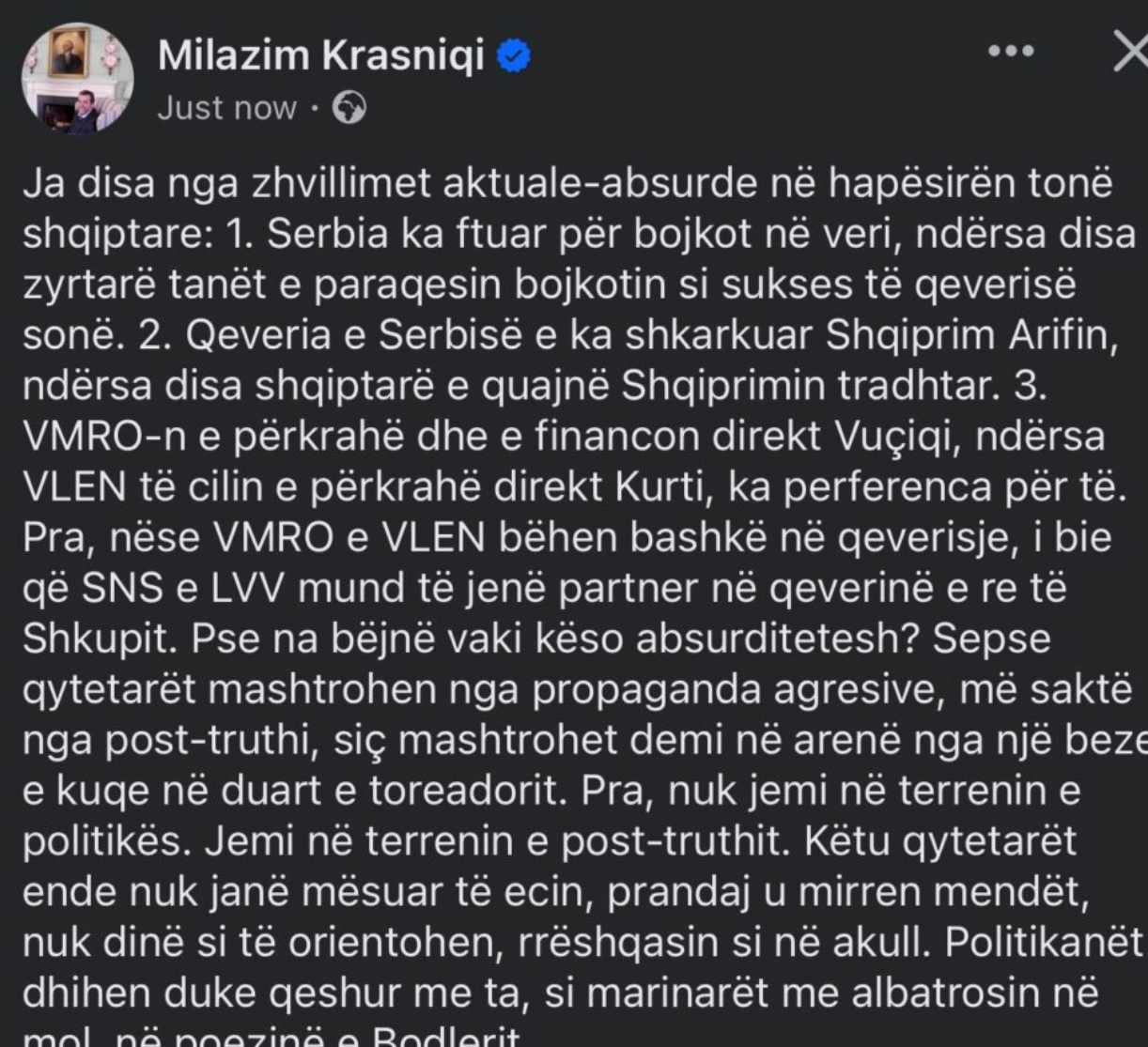The width and height of the screenshot is (1148, 1047).
Task: Open the post options three-dot menu
Action: [x=1011, y=52]
